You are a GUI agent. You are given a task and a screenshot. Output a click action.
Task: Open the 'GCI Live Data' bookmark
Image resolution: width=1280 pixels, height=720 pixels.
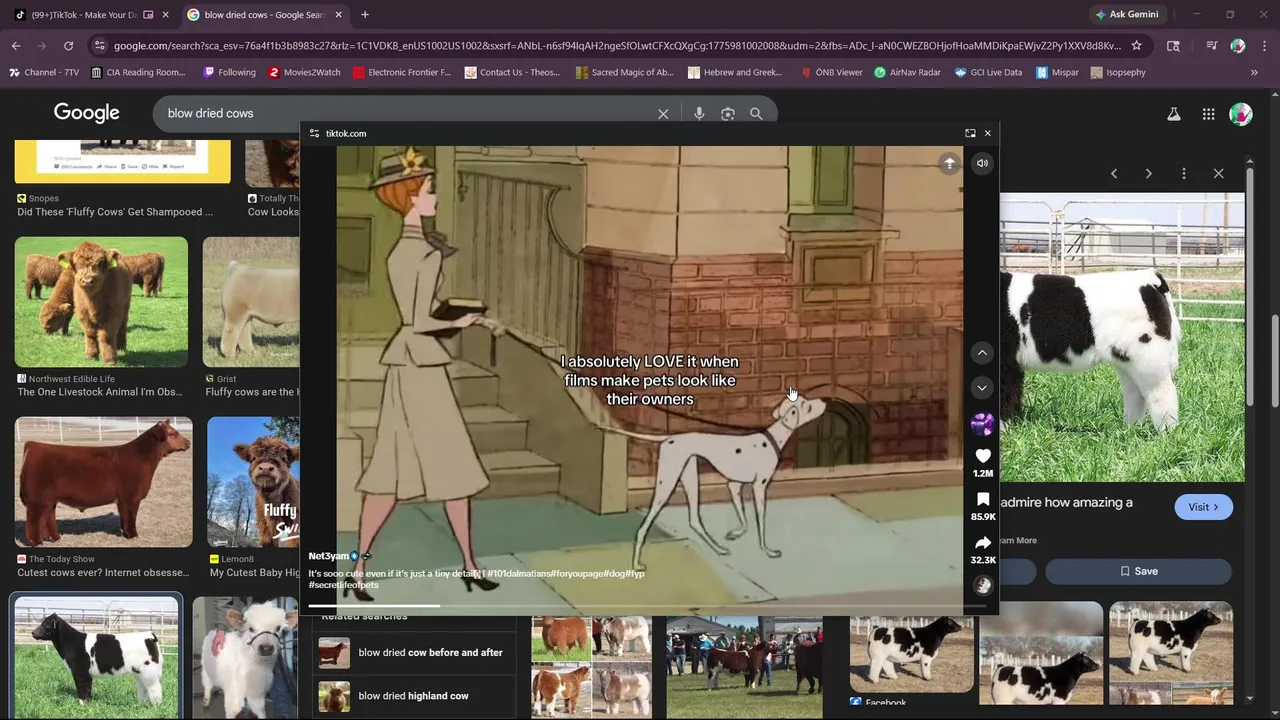pyautogui.click(x=989, y=72)
